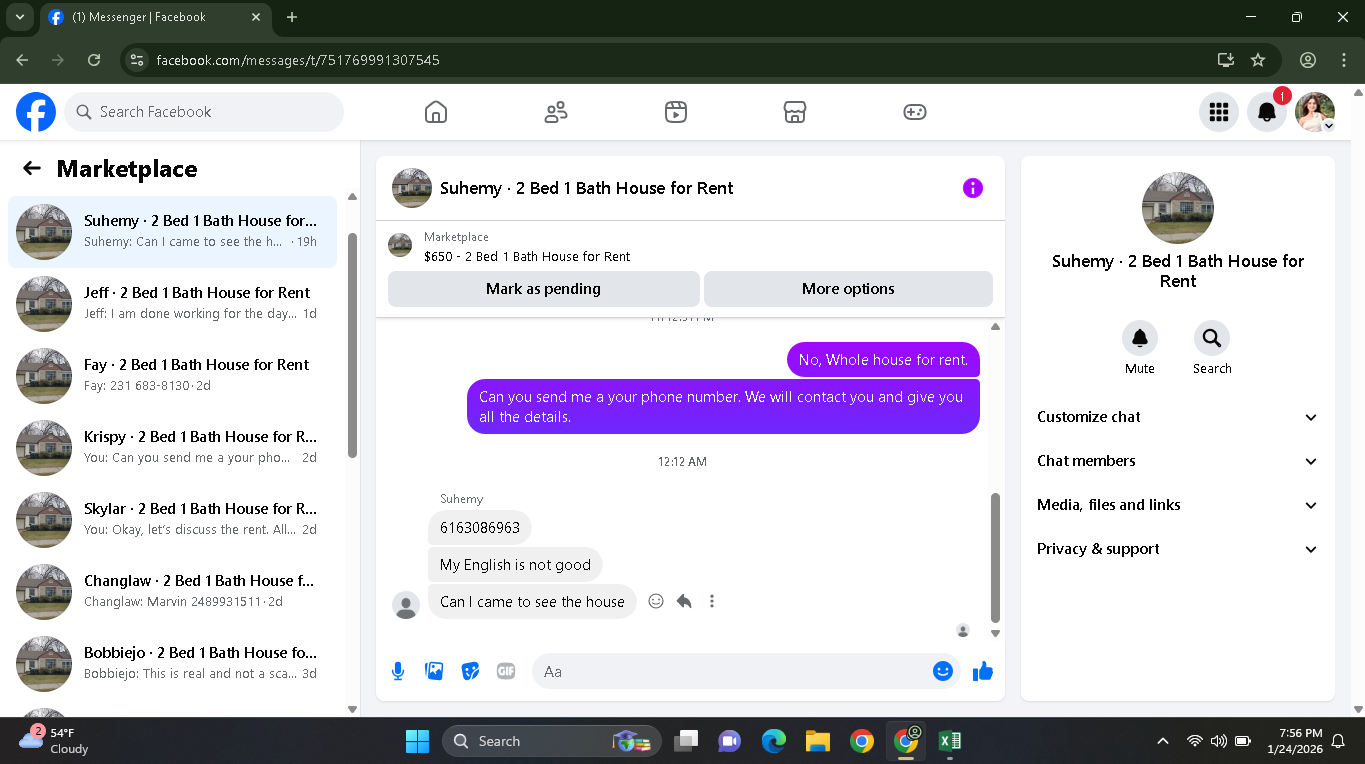The width and height of the screenshot is (1365, 764).
Task: Click the conversation list scrollbar
Action: pyautogui.click(x=352, y=345)
